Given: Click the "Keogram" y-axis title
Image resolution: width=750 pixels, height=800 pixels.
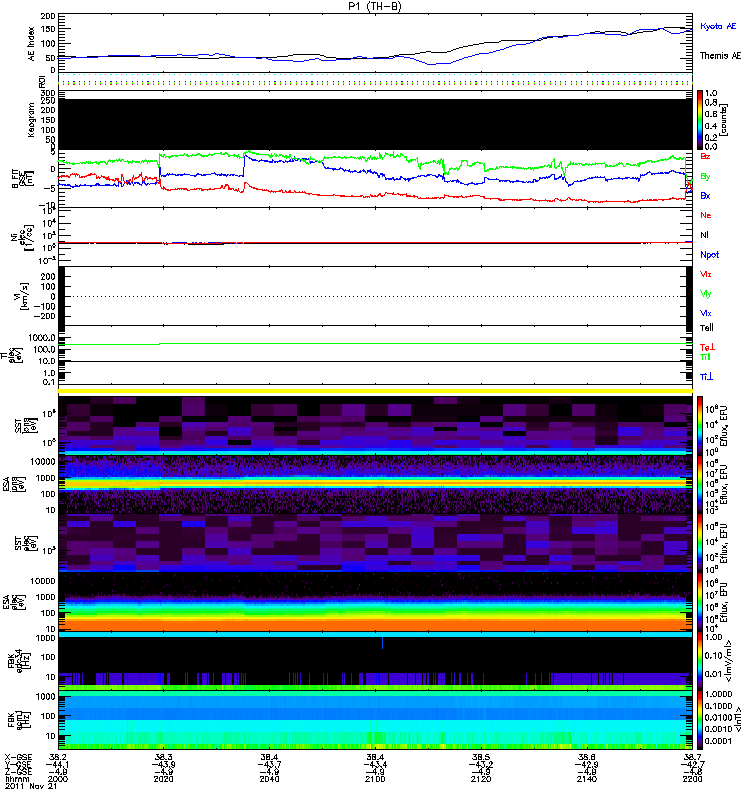Looking at the screenshot, I should click(x=31, y=119).
